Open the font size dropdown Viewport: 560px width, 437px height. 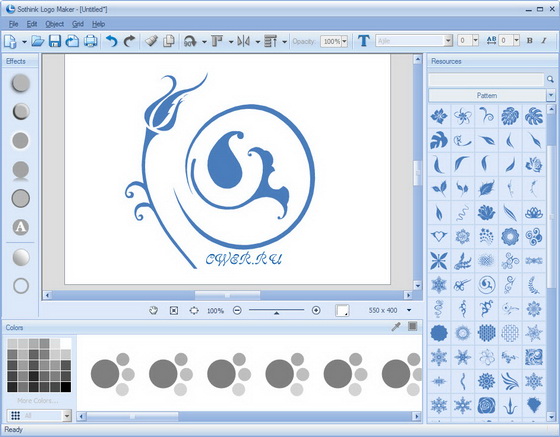click(475, 40)
